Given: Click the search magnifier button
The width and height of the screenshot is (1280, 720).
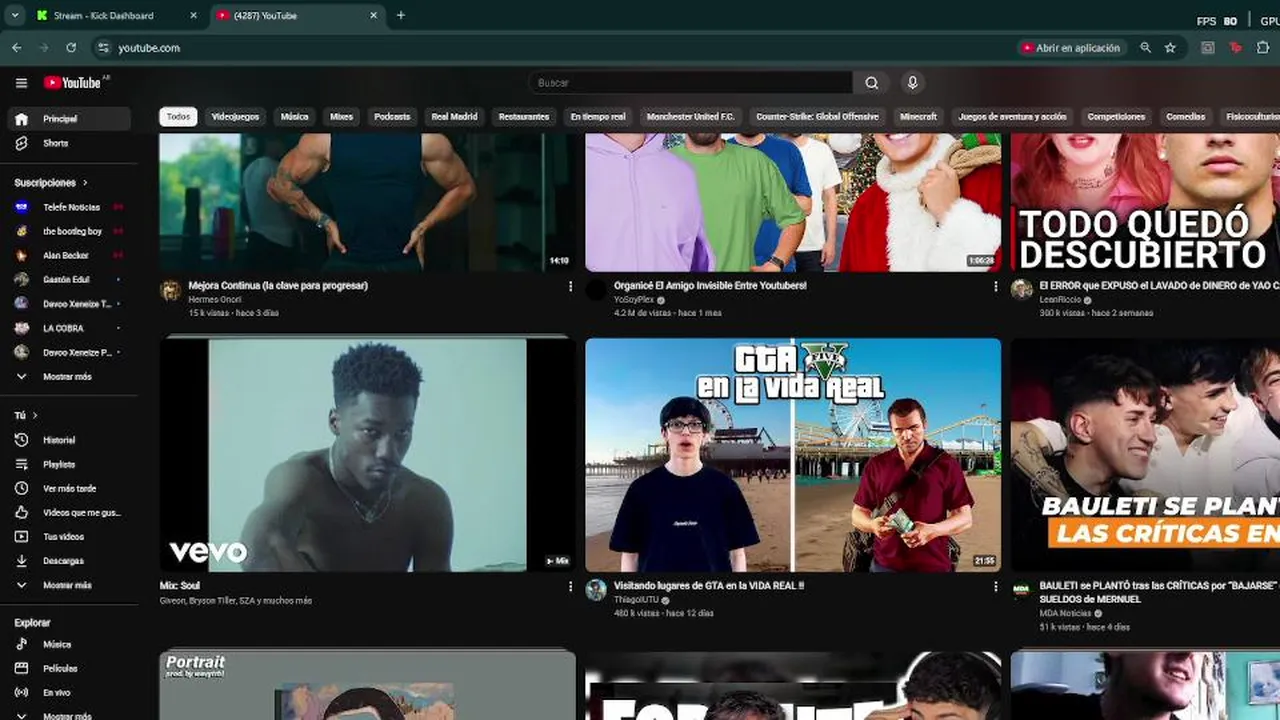Looking at the screenshot, I should coord(872,83).
